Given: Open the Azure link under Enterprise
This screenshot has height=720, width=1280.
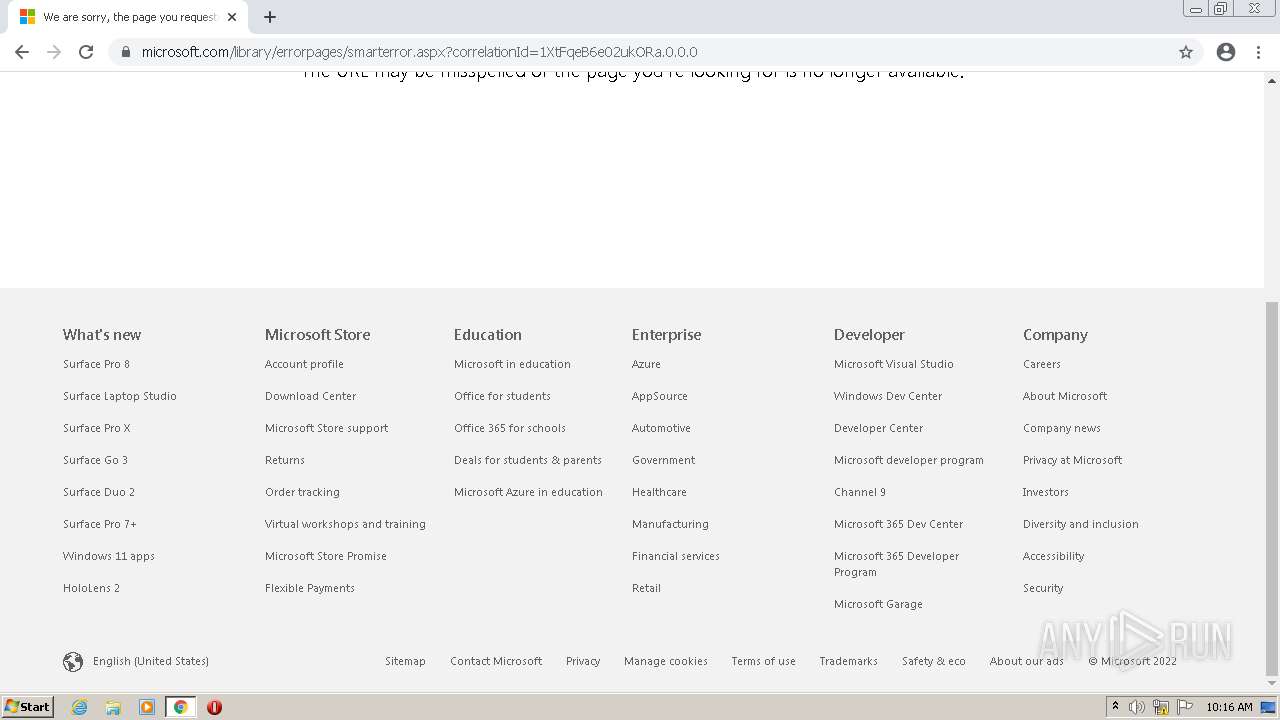Looking at the screenshot, I should pos(646,364).
